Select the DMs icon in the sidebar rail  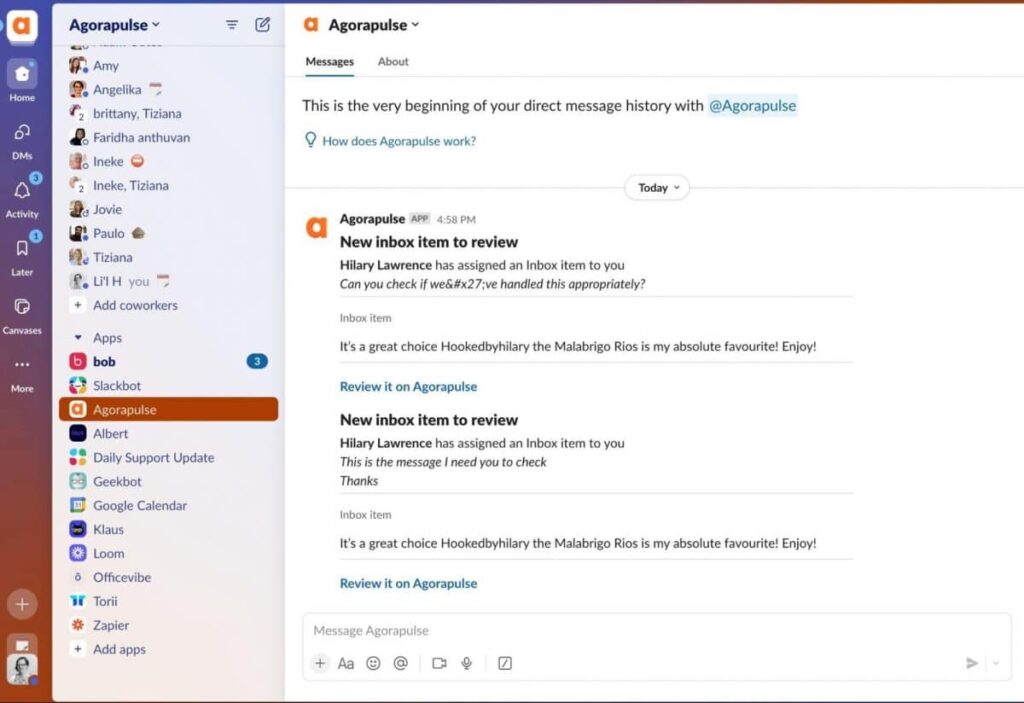click(x=22, y=131)
